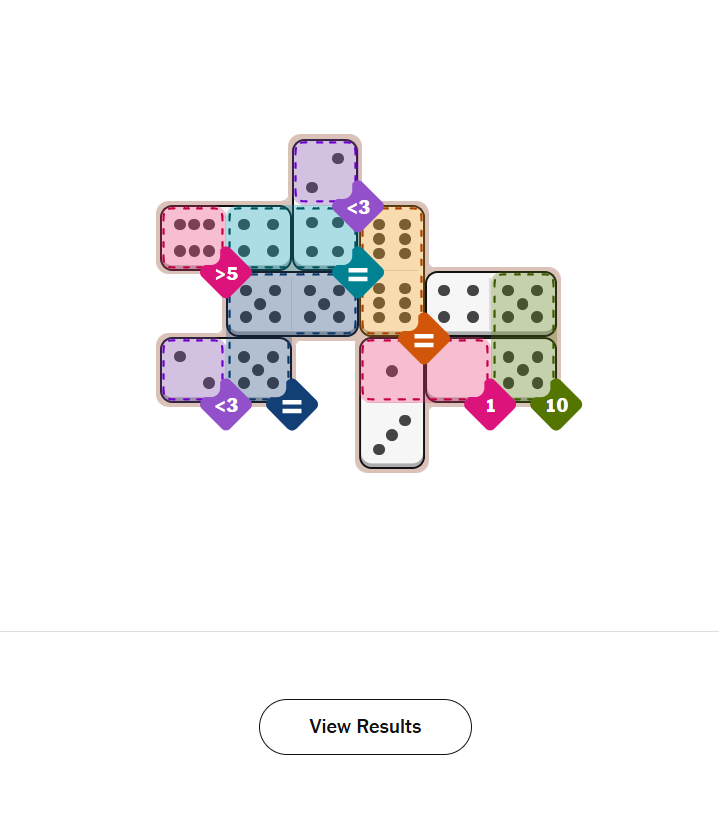Click the pink six-pip domino half
The width and height of the screenshot is (719, 840).
(x=192, y=237)
